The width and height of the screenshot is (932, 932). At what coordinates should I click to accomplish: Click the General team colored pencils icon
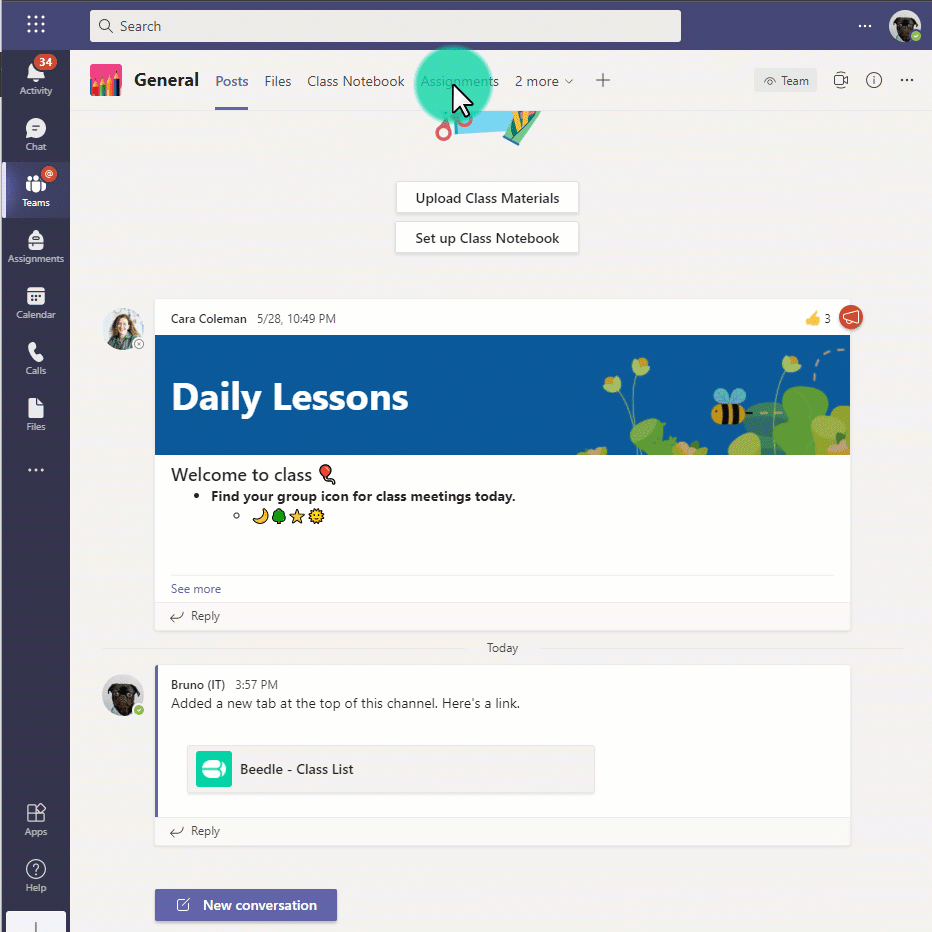[x=106, y=80]
